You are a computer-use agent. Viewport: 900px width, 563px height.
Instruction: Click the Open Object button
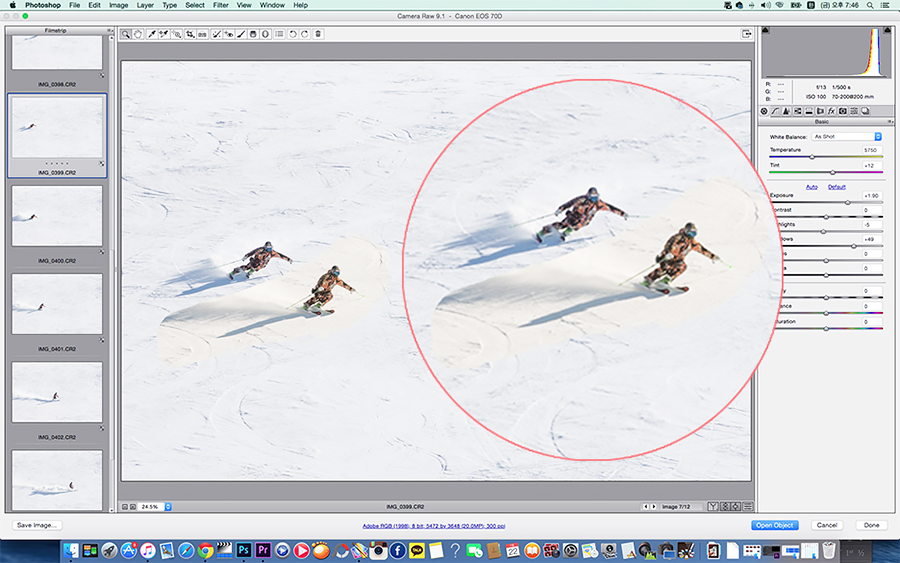point(774,525)
